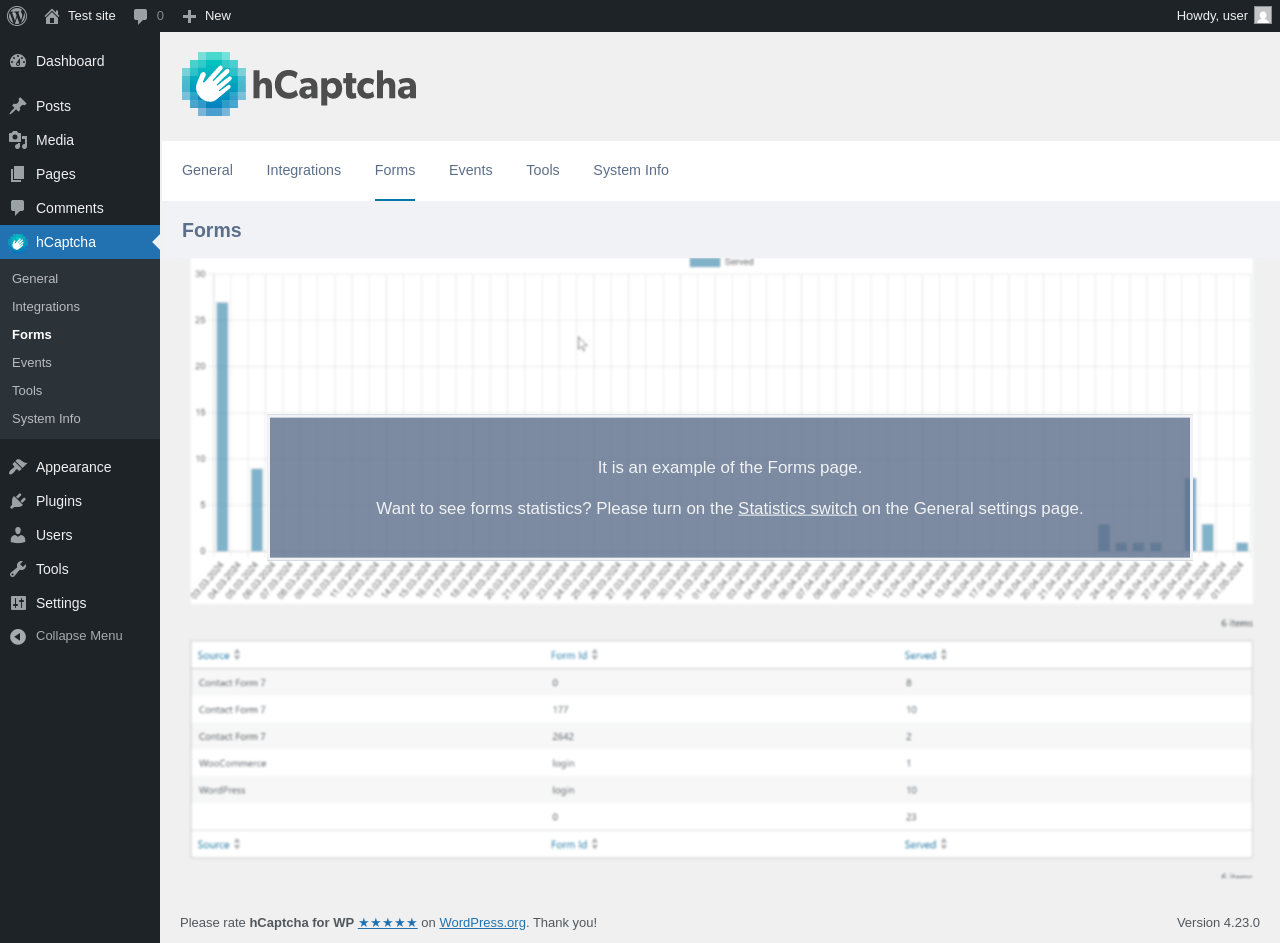The width and height of the screenshot is (1280, 943).
Task: Open the WordPress logo menu
Action: tap(17, 16)
